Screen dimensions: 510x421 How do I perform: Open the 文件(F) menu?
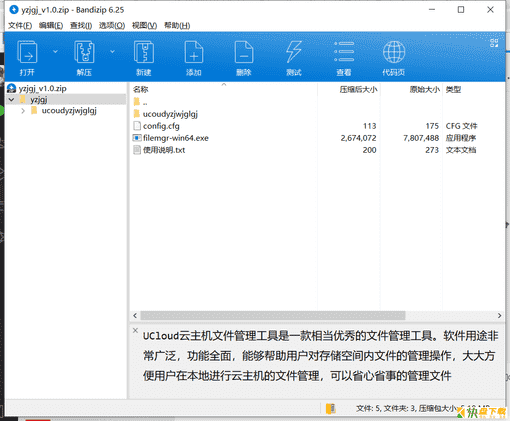click(20, 25)
